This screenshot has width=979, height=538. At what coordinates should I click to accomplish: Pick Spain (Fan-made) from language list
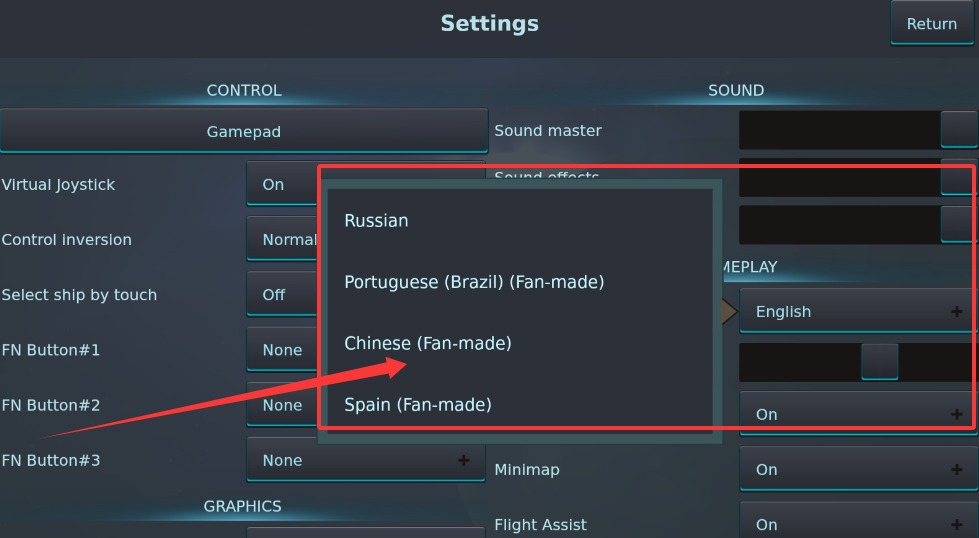(x=418, y=405)
